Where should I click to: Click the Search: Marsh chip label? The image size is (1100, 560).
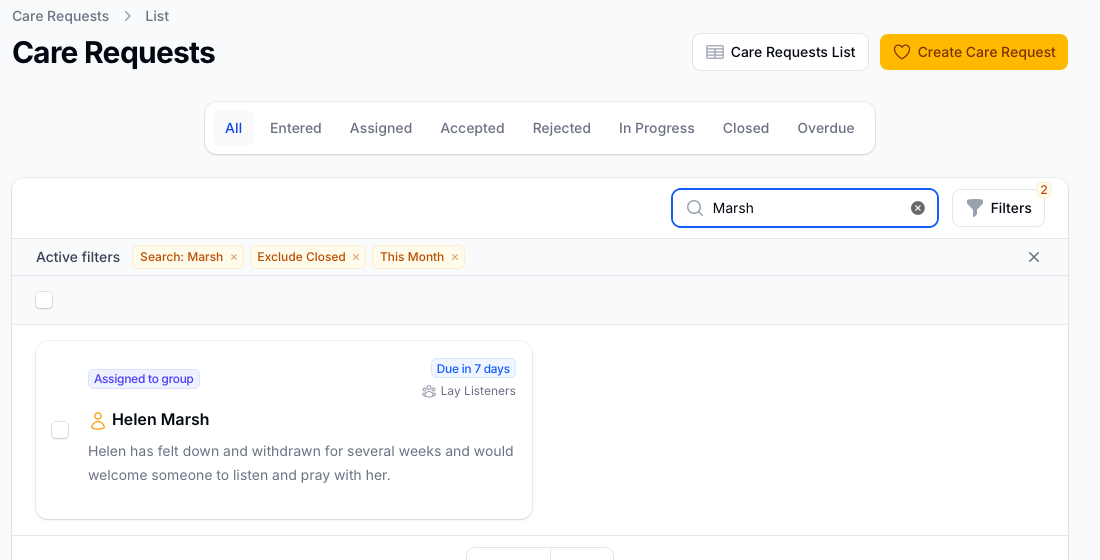[x=181, y=257]
